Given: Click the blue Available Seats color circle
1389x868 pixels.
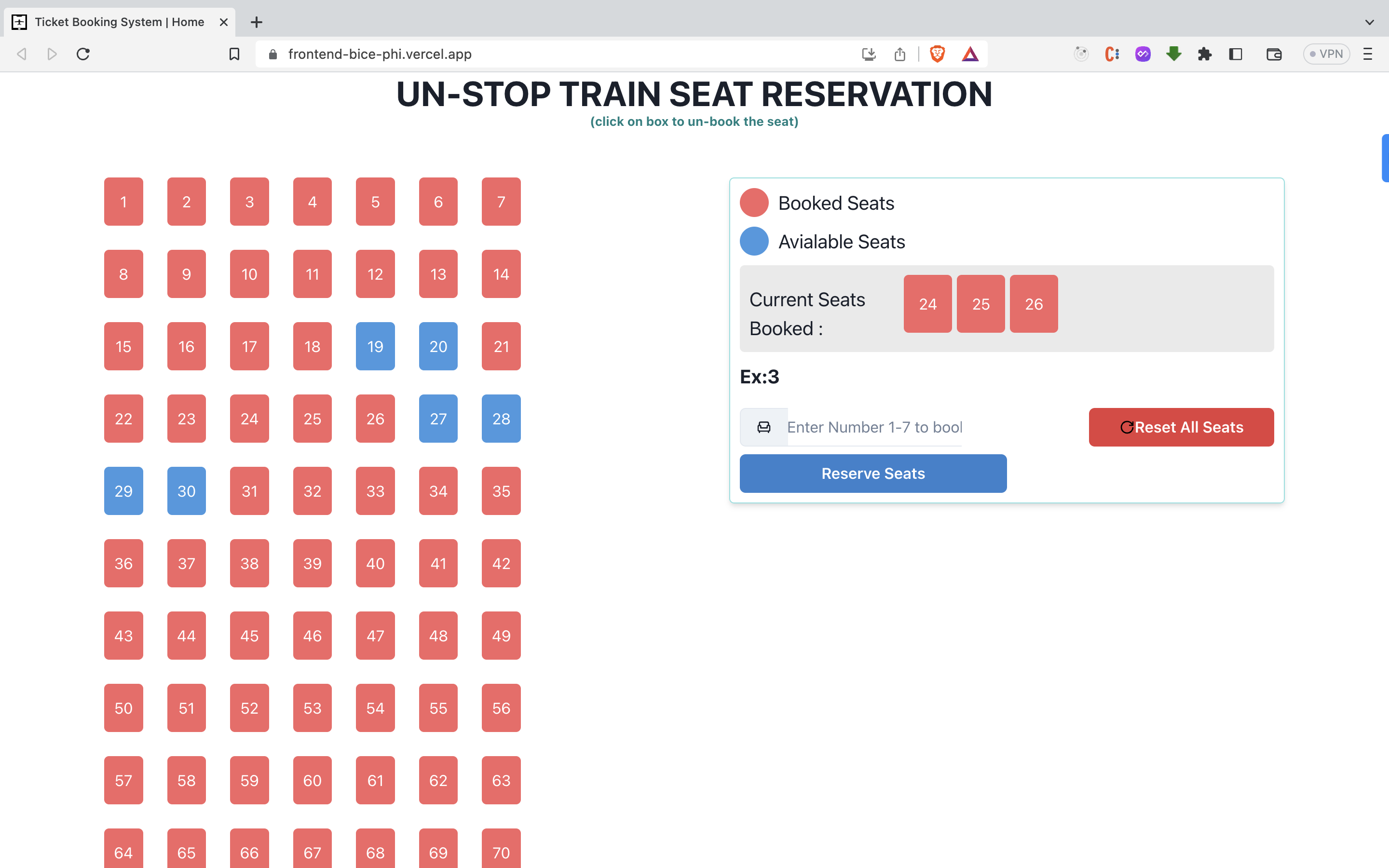Looking at the screenshot, I should click(x=754, y=241).
